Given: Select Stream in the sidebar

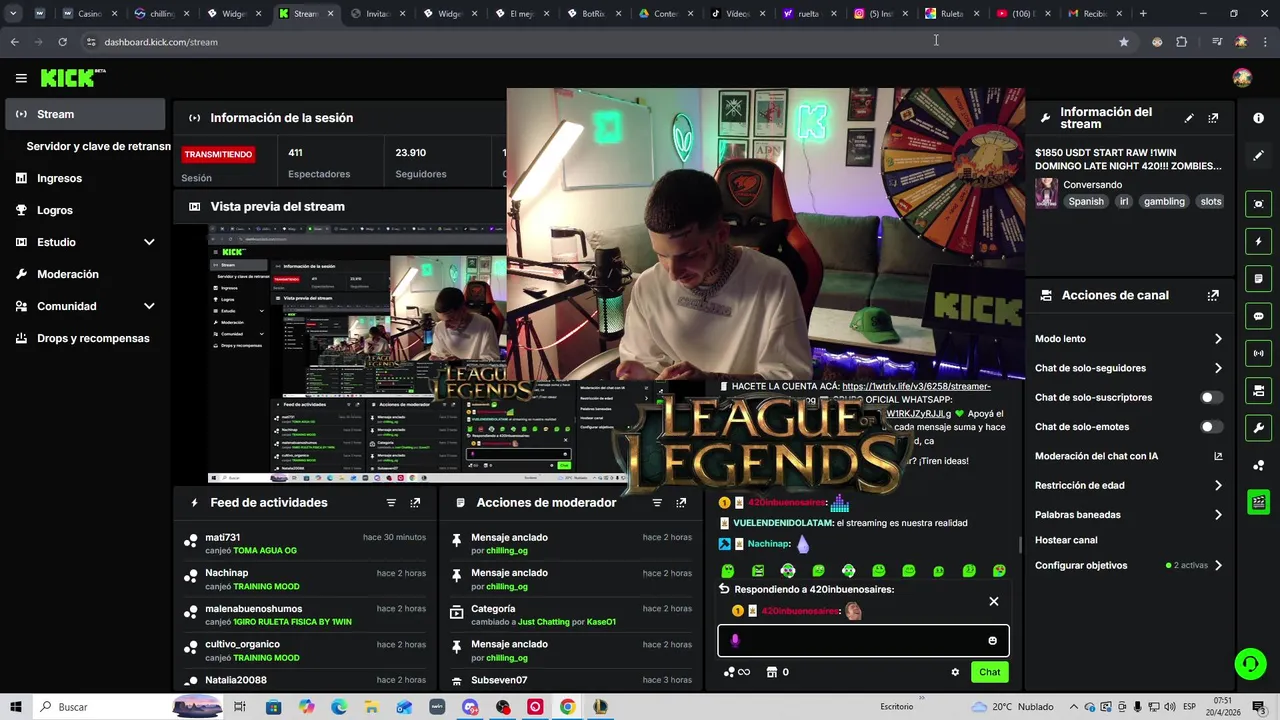Looking at the screenshot, I should tap(85, 114).
